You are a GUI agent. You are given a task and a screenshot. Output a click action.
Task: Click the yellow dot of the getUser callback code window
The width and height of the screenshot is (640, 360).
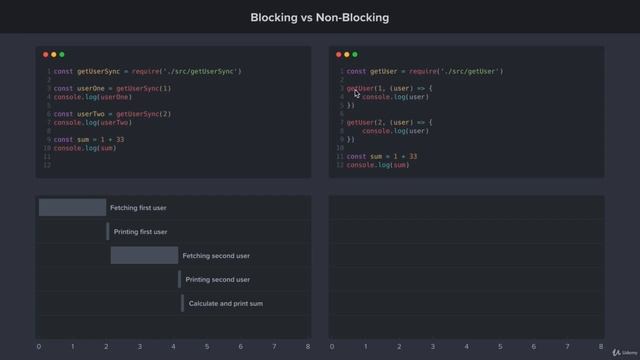tap(347, 54)
